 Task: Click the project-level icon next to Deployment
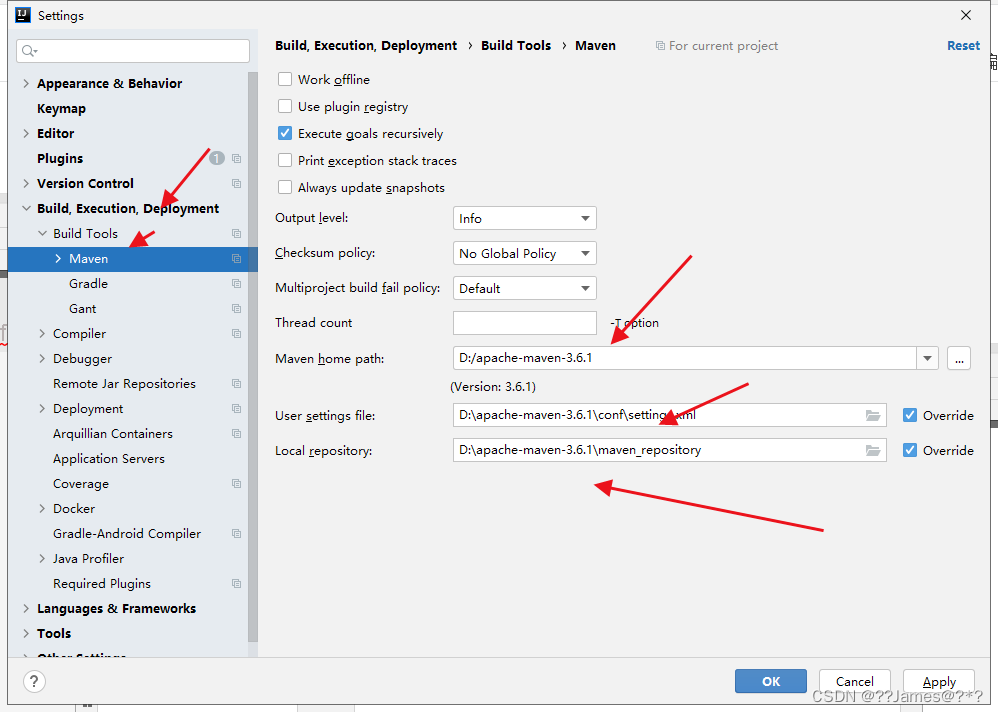click(237, 408)
